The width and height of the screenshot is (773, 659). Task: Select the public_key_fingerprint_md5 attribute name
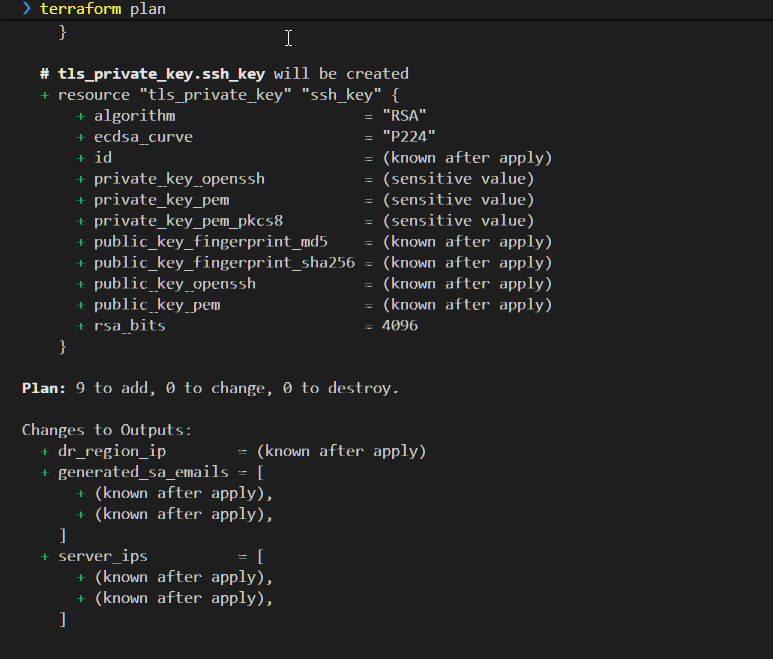210,242
